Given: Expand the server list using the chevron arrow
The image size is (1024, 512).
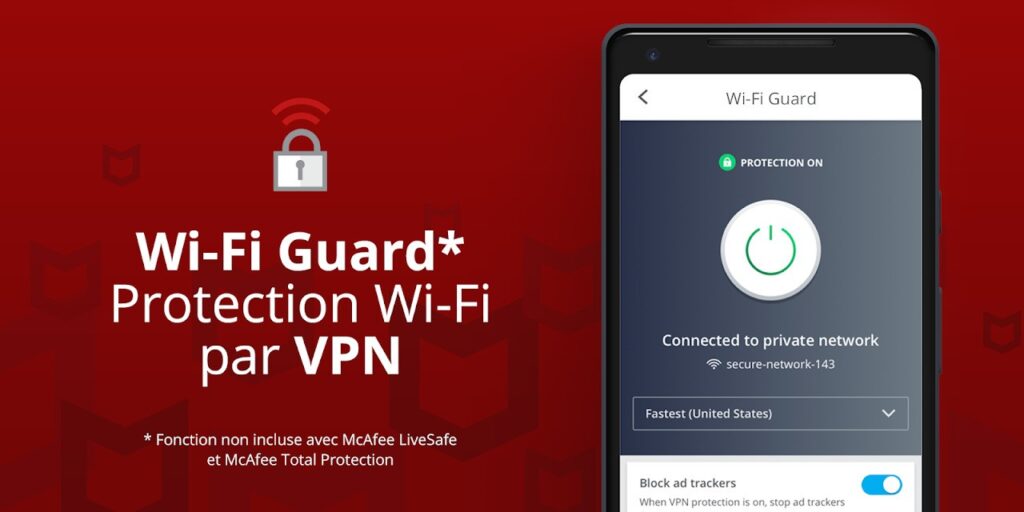Looking at the screenshot, I should click(888, 413).
